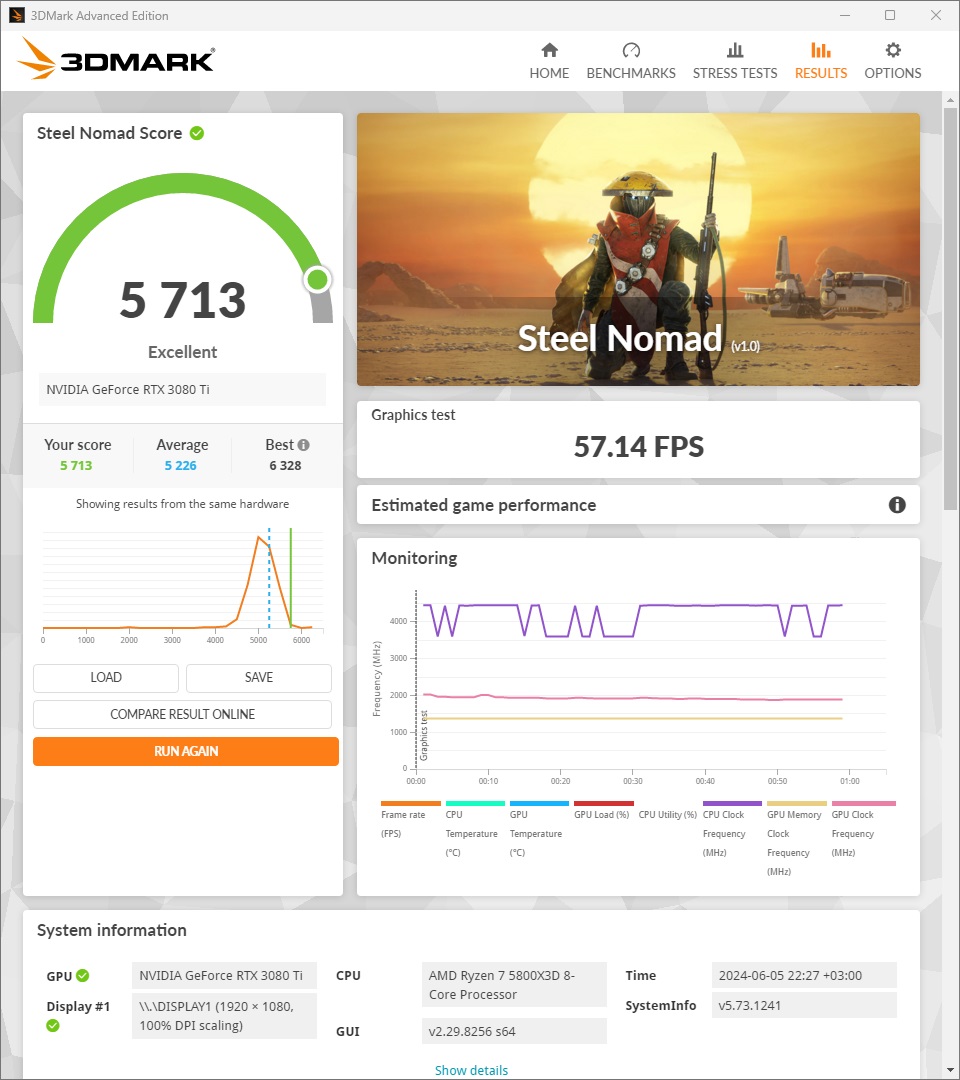The image size is (960, 1080).
Task: Click the vertical scrollbar thumb
Action: point(950,310)
